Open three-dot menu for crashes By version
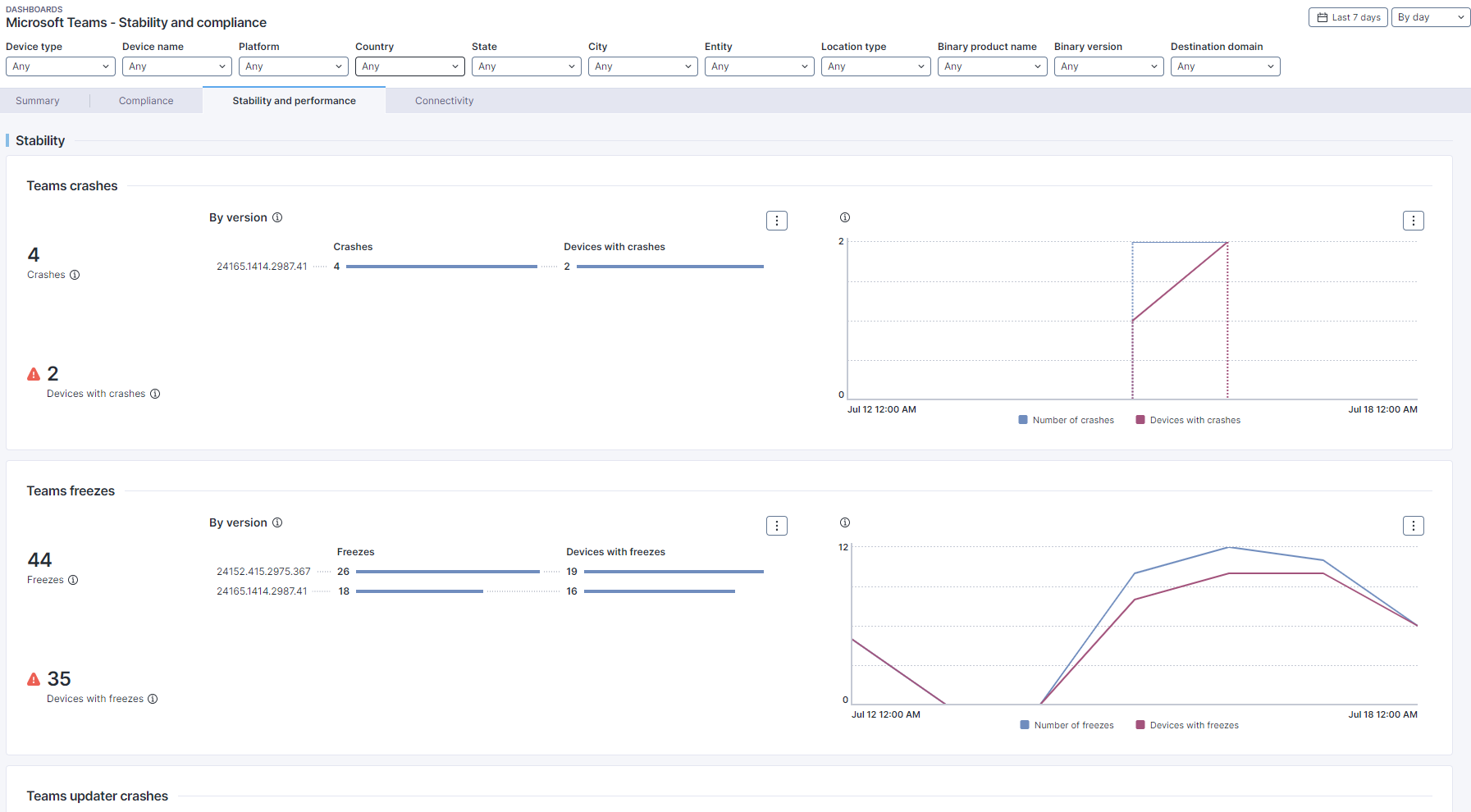This screenshot has height=812, width=1471. click(776, 221)
